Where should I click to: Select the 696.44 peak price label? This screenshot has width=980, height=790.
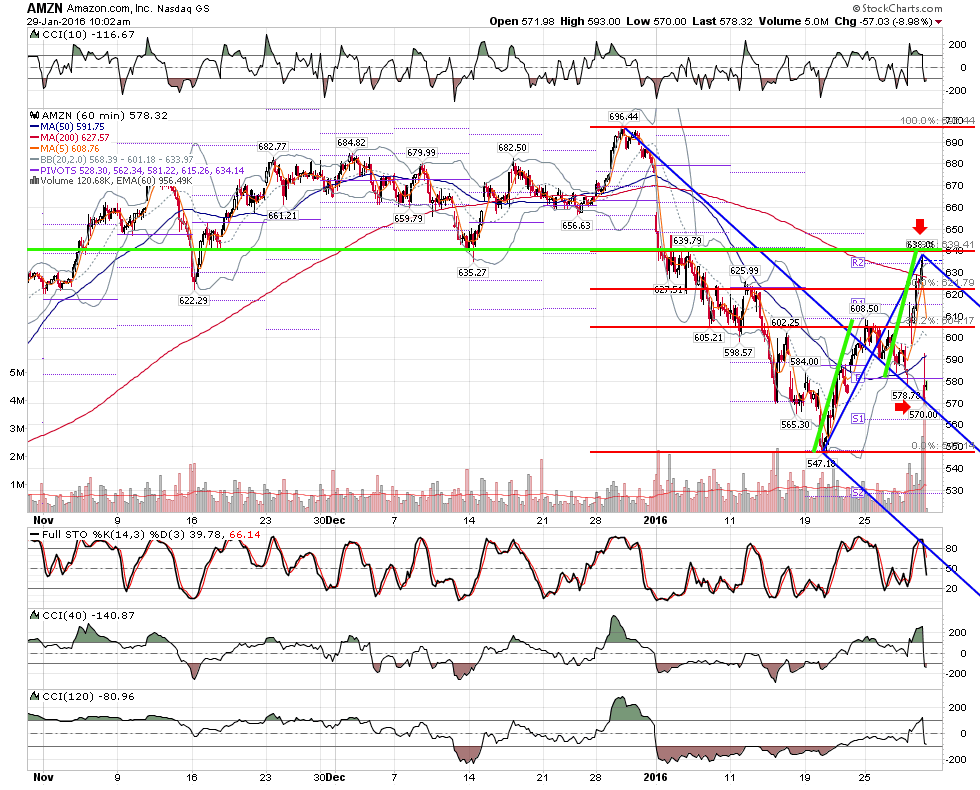point(623,117)
